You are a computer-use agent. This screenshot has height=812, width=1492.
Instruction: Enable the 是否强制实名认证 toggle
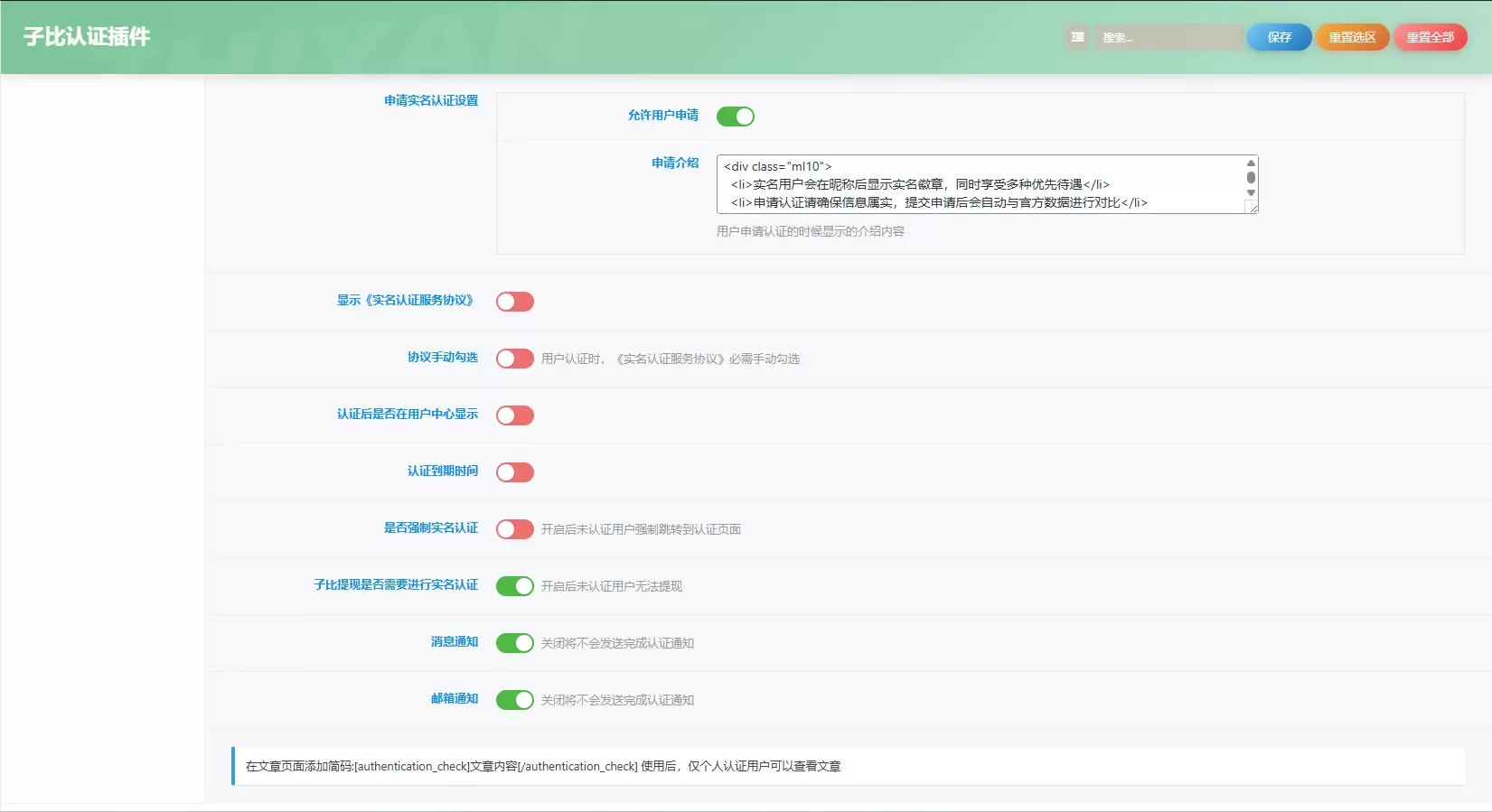coord(515,529)
